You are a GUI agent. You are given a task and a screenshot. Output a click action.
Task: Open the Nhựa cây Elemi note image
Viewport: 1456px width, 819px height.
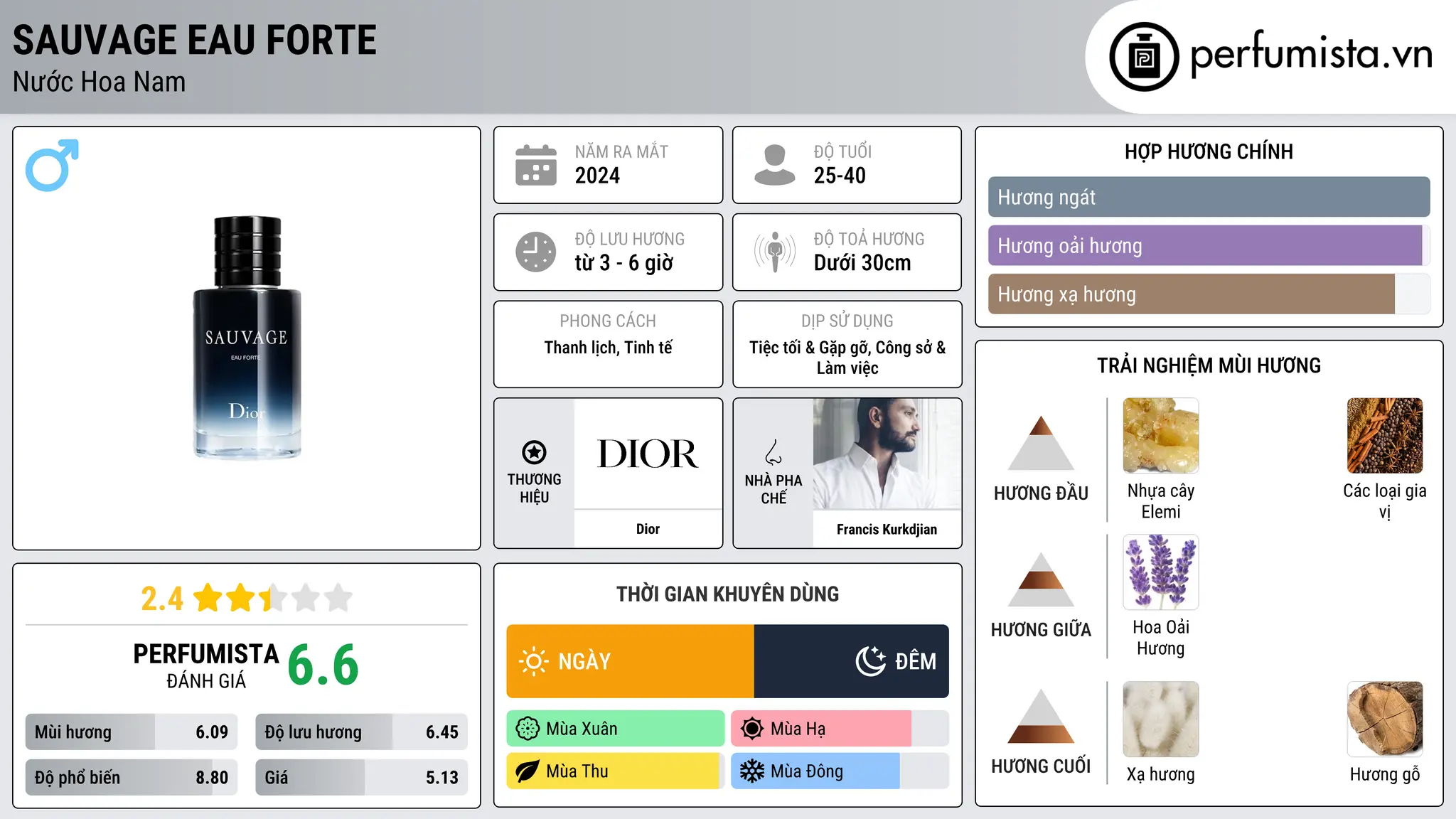(1161, 436)
